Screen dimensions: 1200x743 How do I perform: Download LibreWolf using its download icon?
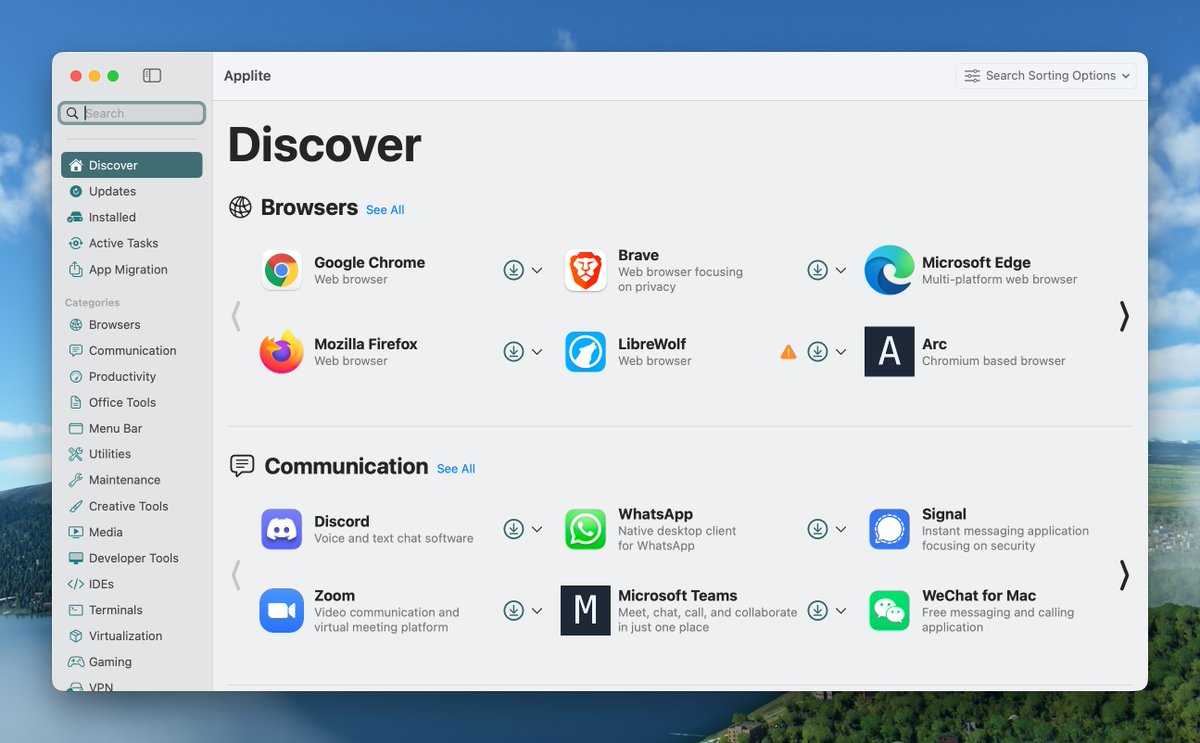coord(818,352)
